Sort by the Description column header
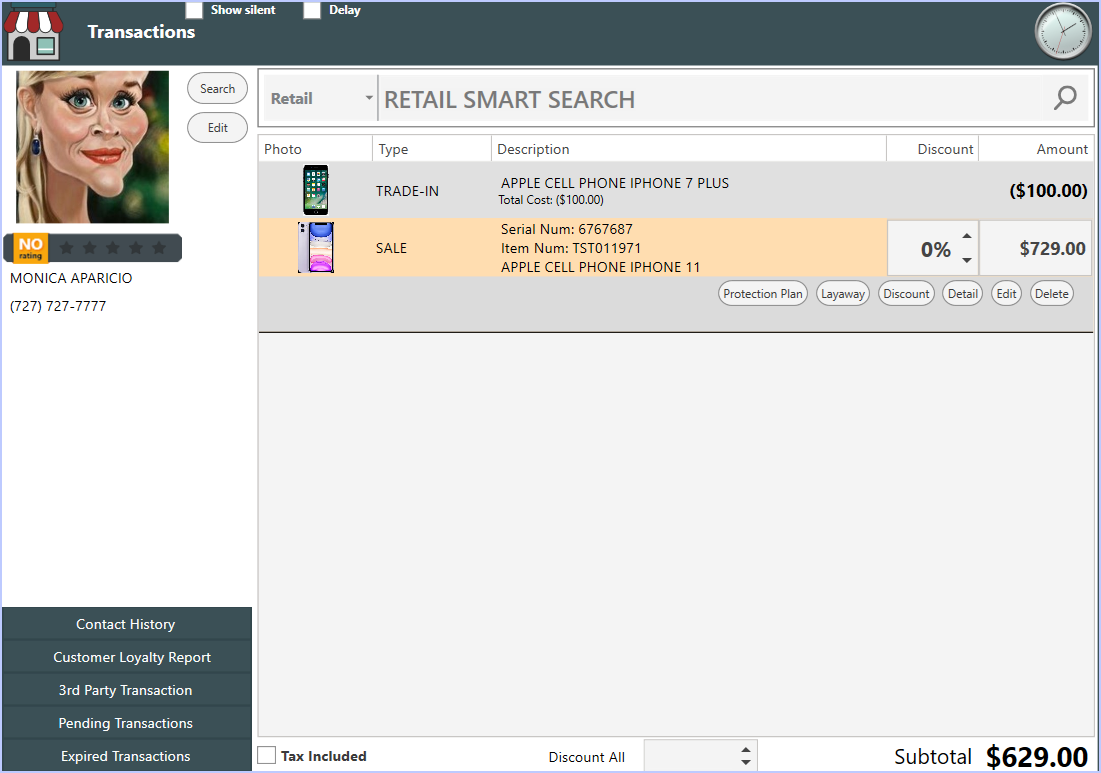The width and height of the screenshot is (1101, 773). coord(689,149)
